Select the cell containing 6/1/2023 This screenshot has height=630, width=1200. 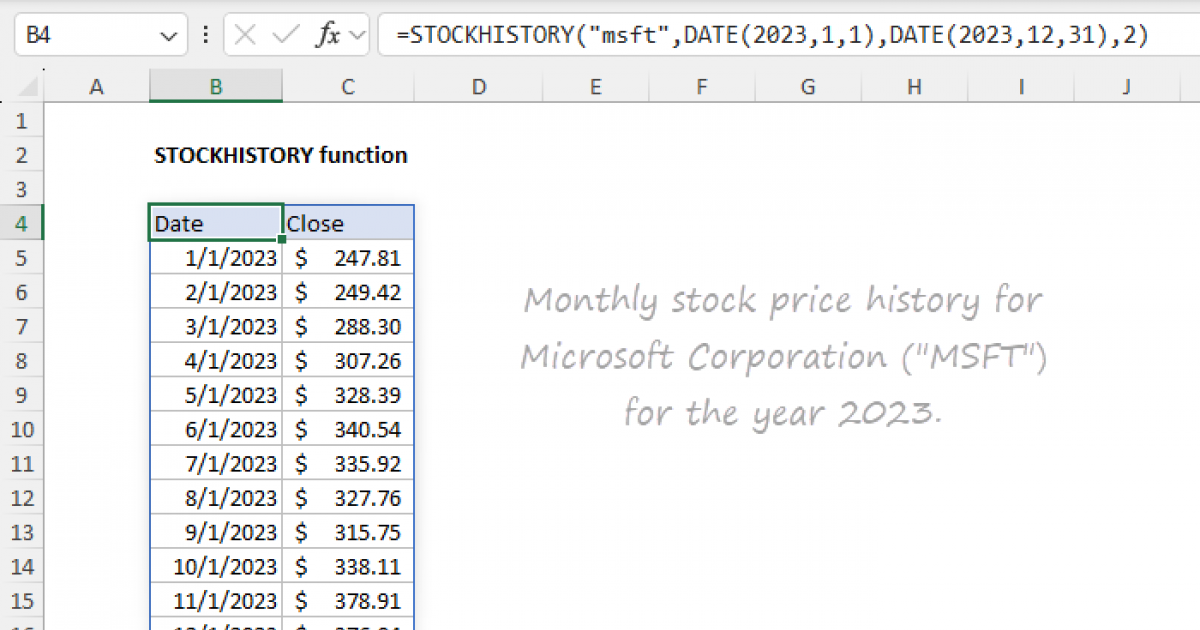click(216, 429)
